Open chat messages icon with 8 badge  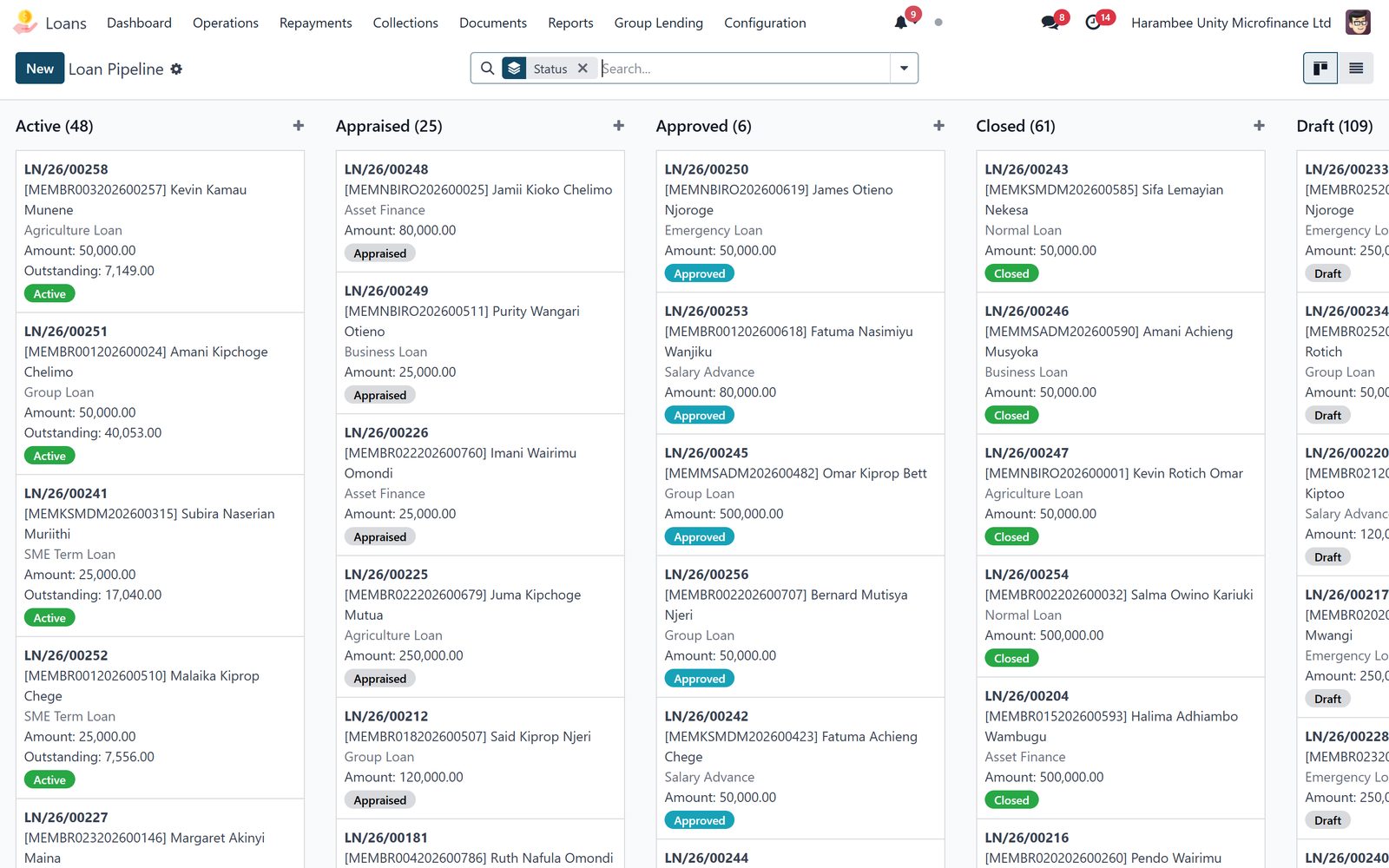tap(1050, 23)
